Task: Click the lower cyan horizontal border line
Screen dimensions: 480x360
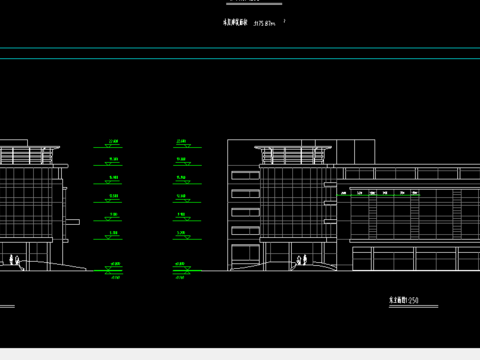Action: tap(240, 59)
